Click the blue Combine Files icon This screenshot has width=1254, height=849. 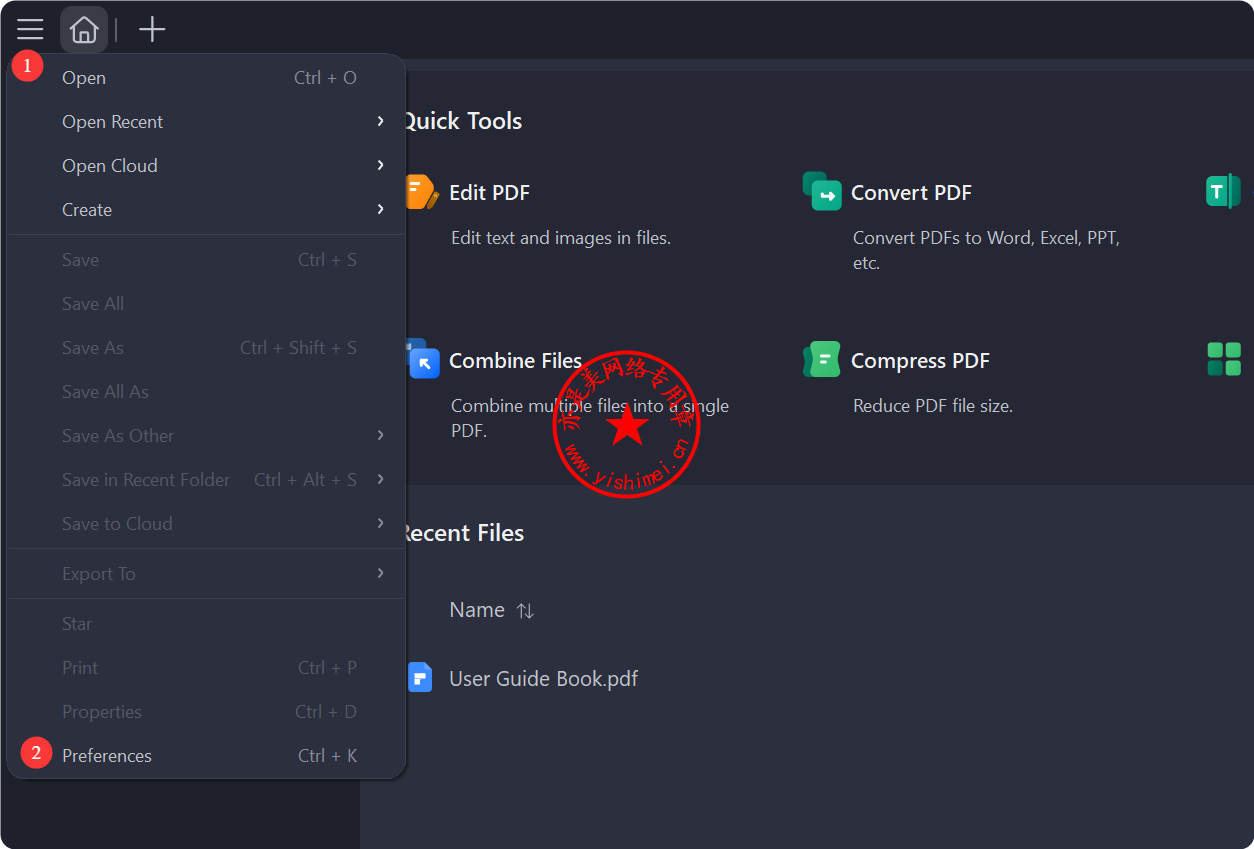(x=421, y=360)
